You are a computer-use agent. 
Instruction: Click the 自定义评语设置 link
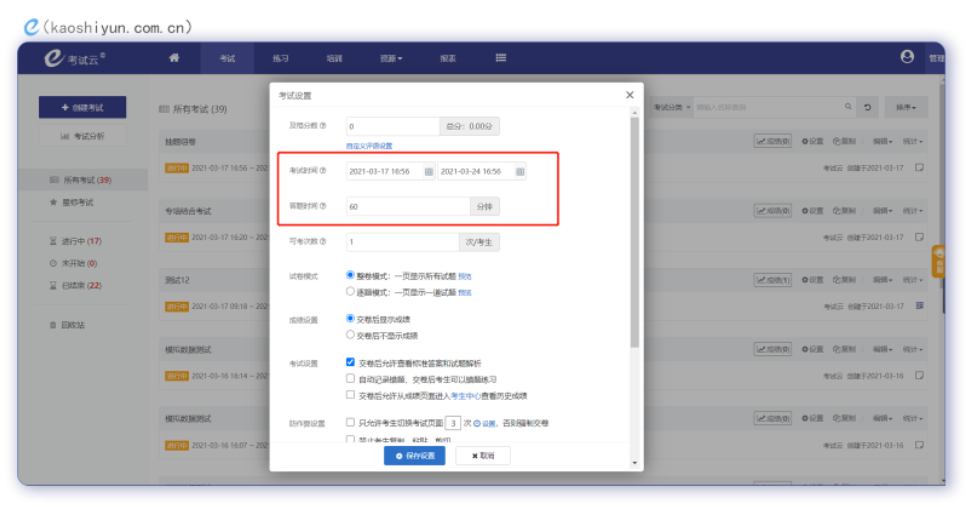coord(369,146)
